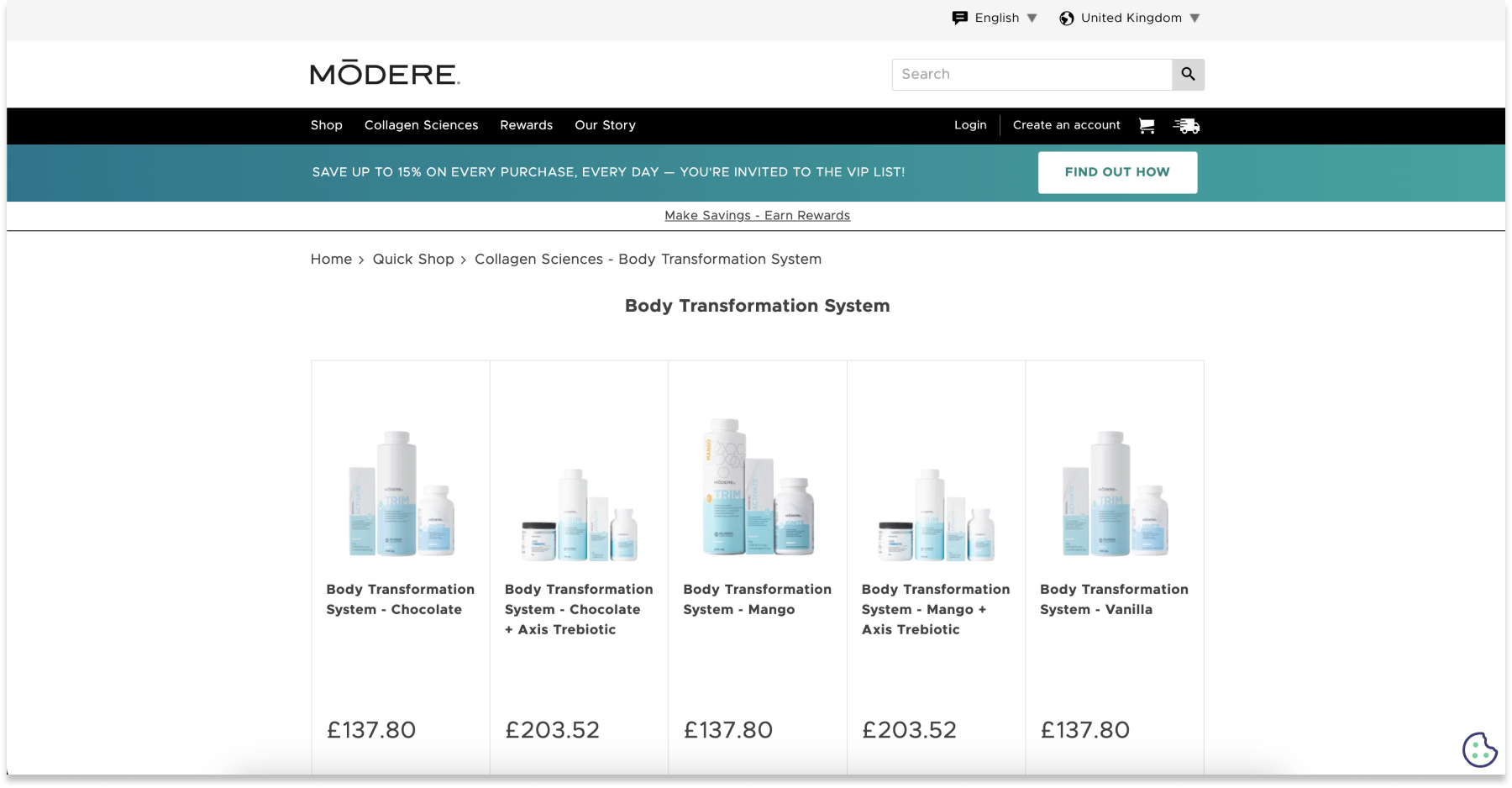1512x788 pixels.
Task: Click Collagen Sciences - Body Transformation System breadcrumb
Action: pos(648,260)
